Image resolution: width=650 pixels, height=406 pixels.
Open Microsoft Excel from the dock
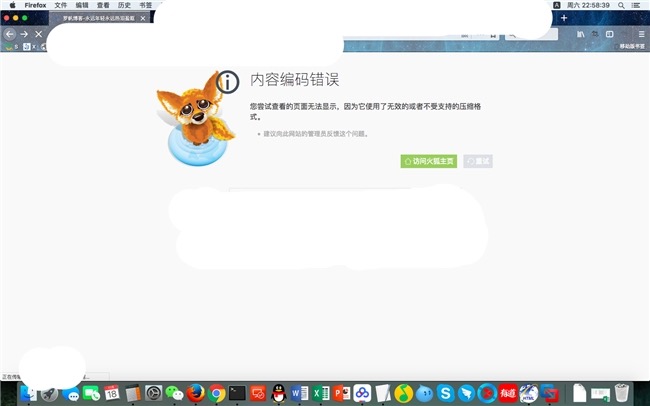[x=320, y=393]
